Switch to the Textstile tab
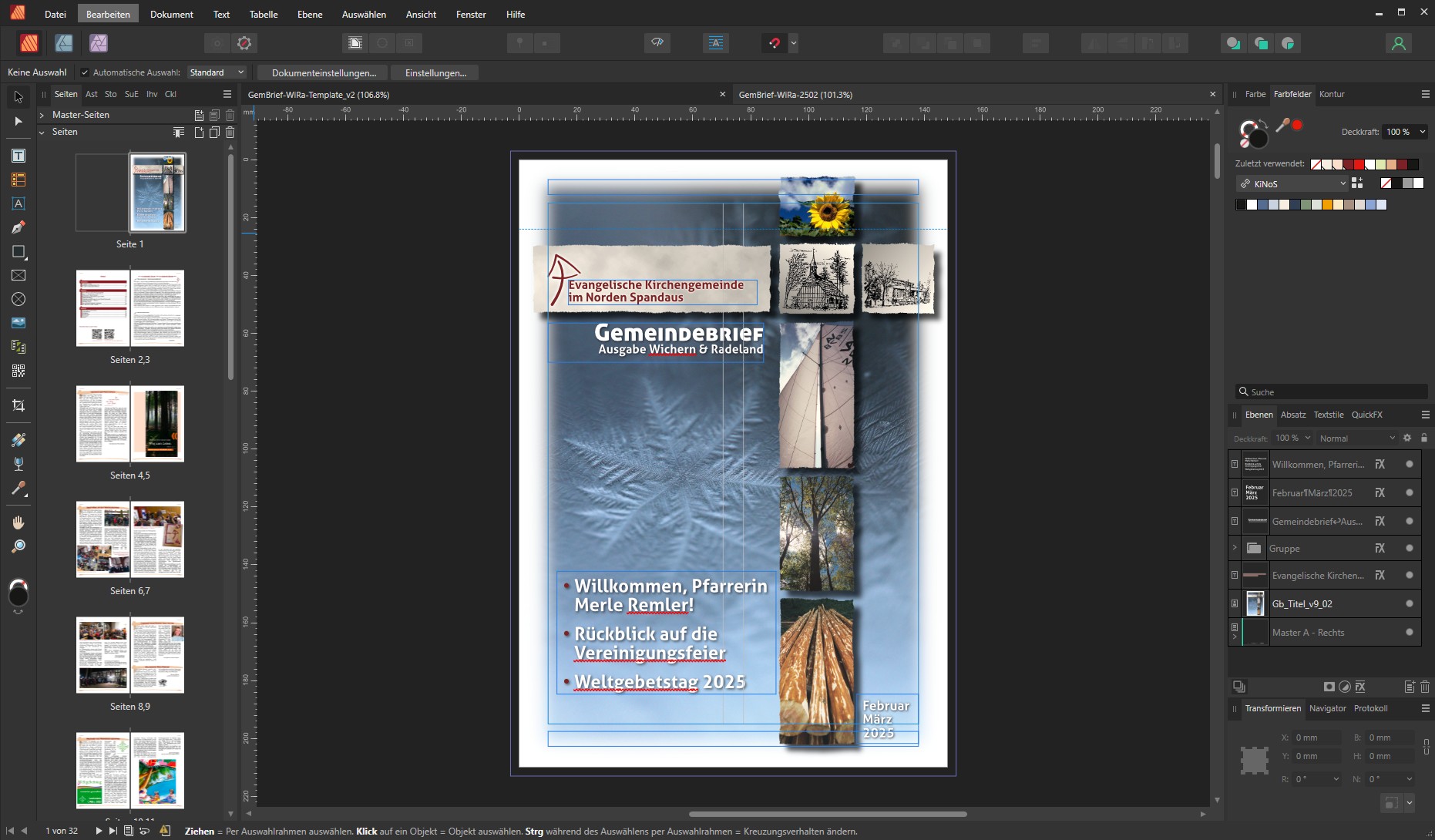The width and height of the screenshot is (1435, 840). coord(1329,415)
